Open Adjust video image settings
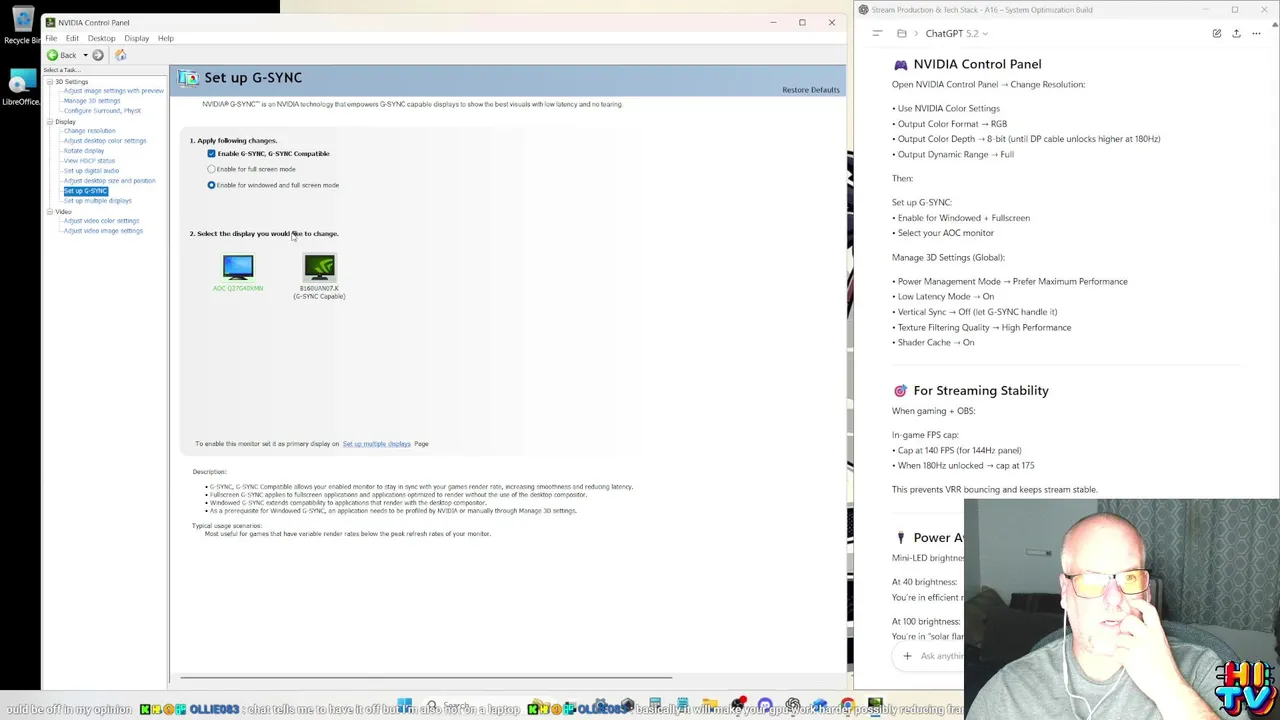Viewport: 1280px width, 720px height. pos(103,231)
